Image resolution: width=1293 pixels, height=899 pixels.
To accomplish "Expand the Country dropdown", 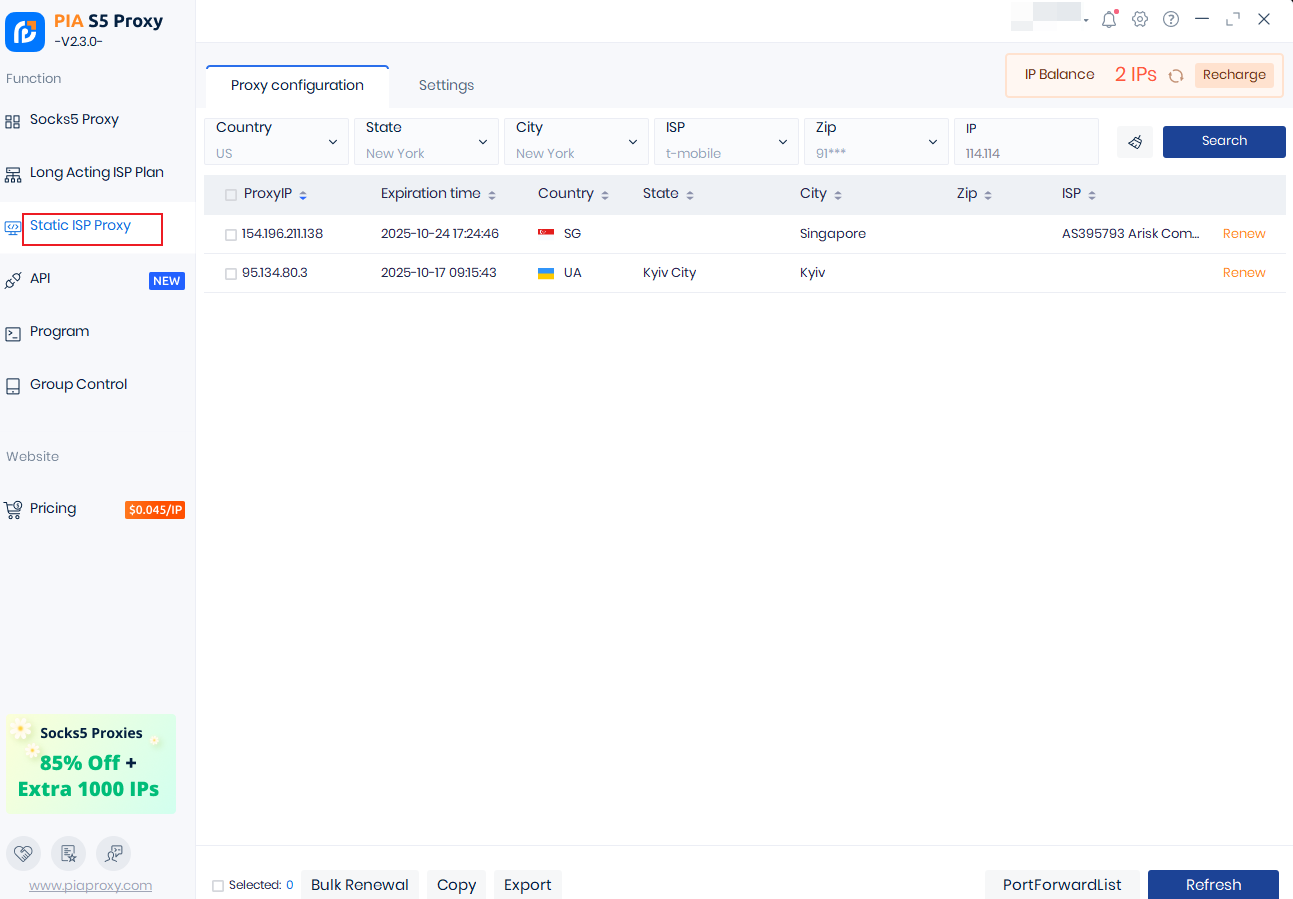I will click(276, 141).
